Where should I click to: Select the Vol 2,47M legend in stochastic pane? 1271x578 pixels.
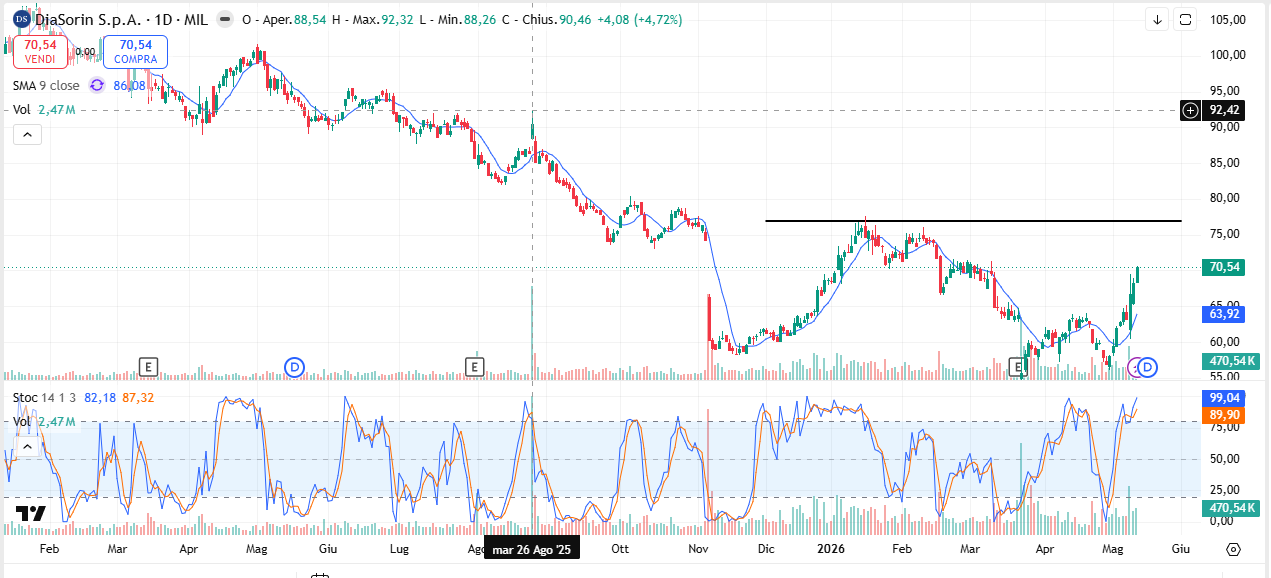pos(44,422)
